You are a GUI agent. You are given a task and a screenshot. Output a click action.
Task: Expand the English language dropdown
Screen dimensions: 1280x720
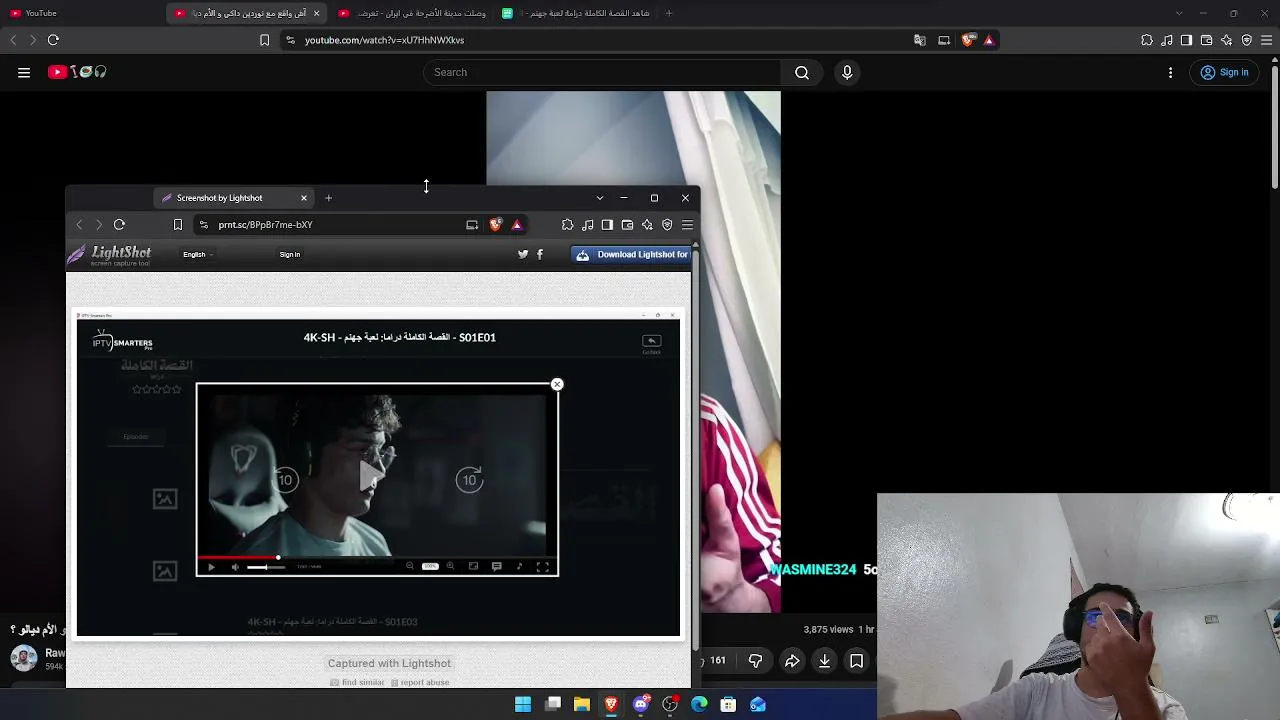(196, 254)
